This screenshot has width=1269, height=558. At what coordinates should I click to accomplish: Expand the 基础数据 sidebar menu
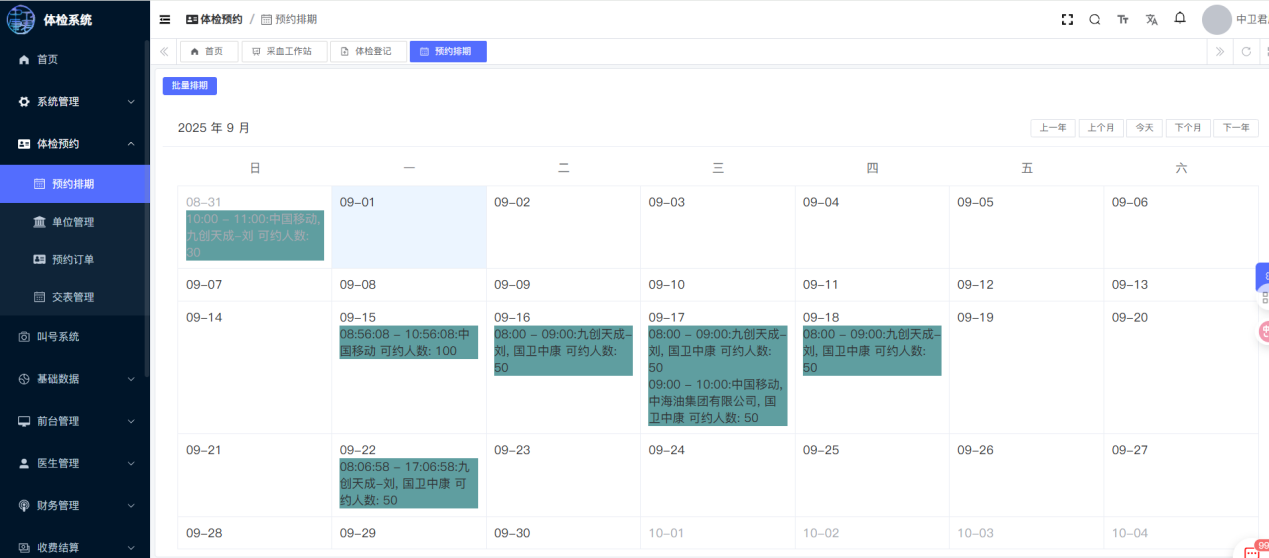pos(75,379)
